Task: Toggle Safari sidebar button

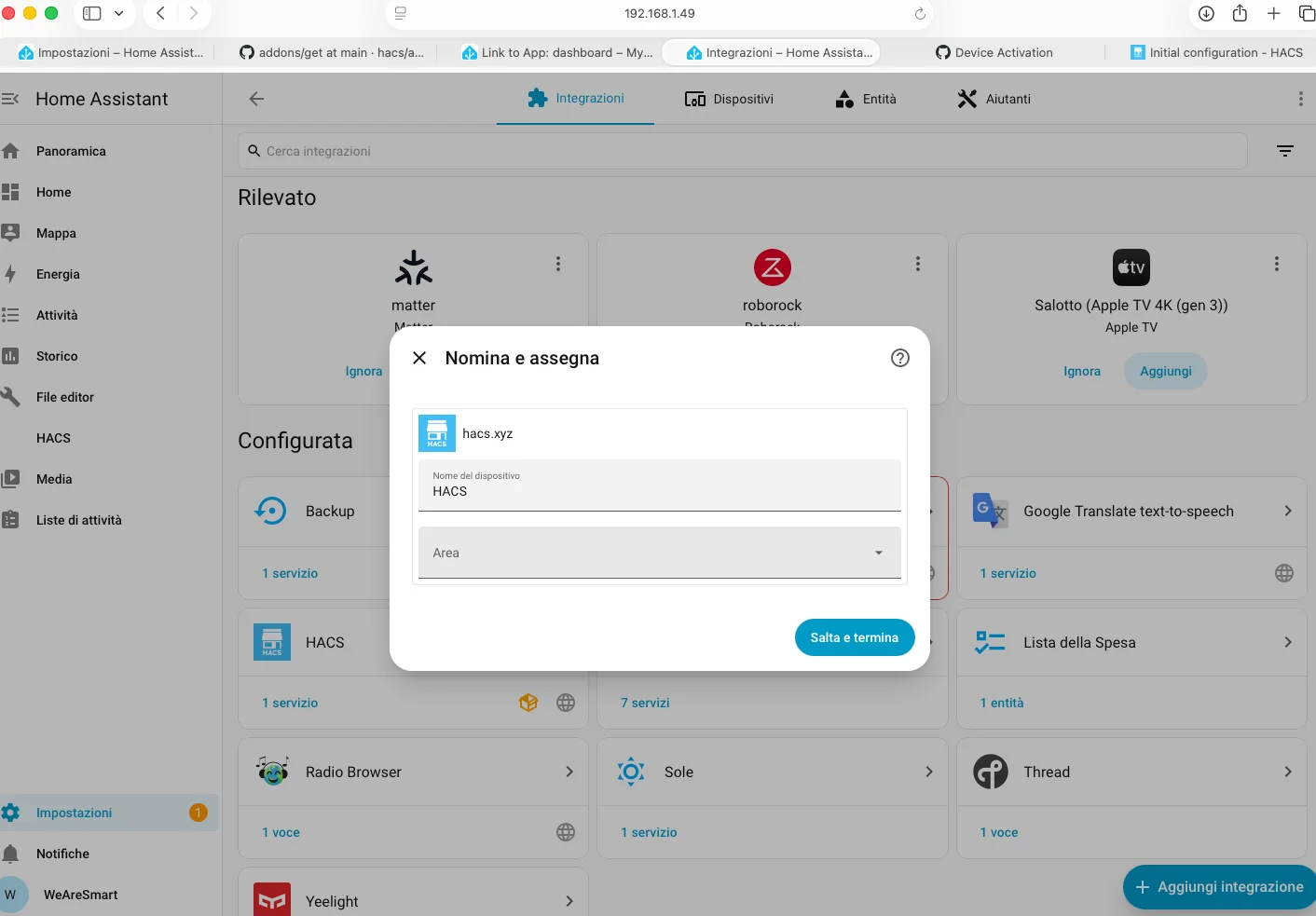Action: click(x=92, y=13)
